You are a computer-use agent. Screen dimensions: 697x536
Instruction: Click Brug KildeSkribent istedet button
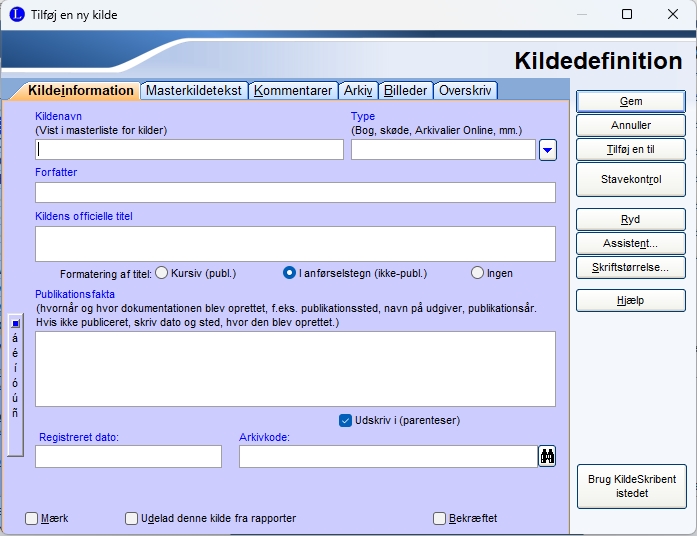(630, 487)
